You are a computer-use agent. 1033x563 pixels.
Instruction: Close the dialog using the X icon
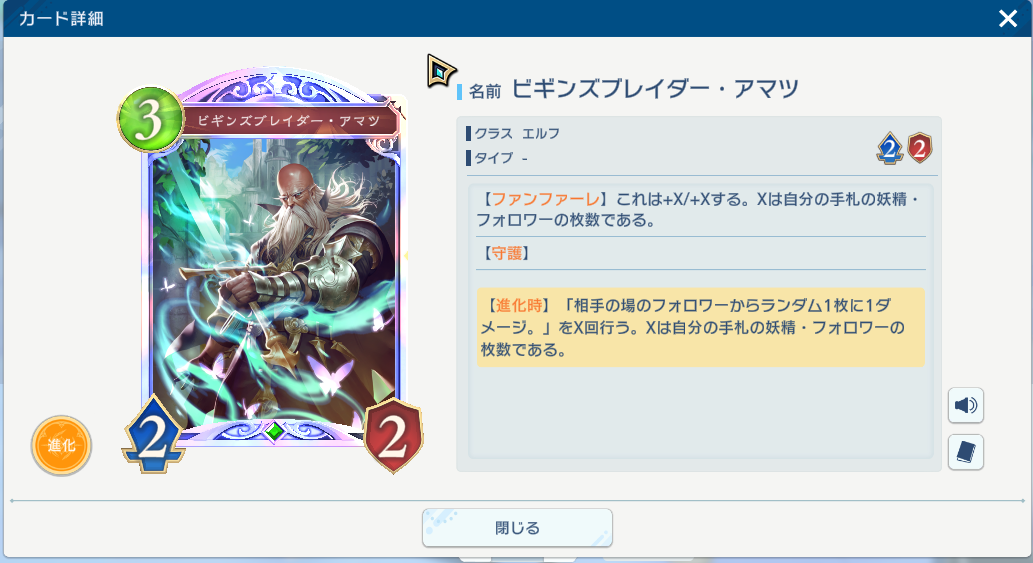coord(1007,18)
